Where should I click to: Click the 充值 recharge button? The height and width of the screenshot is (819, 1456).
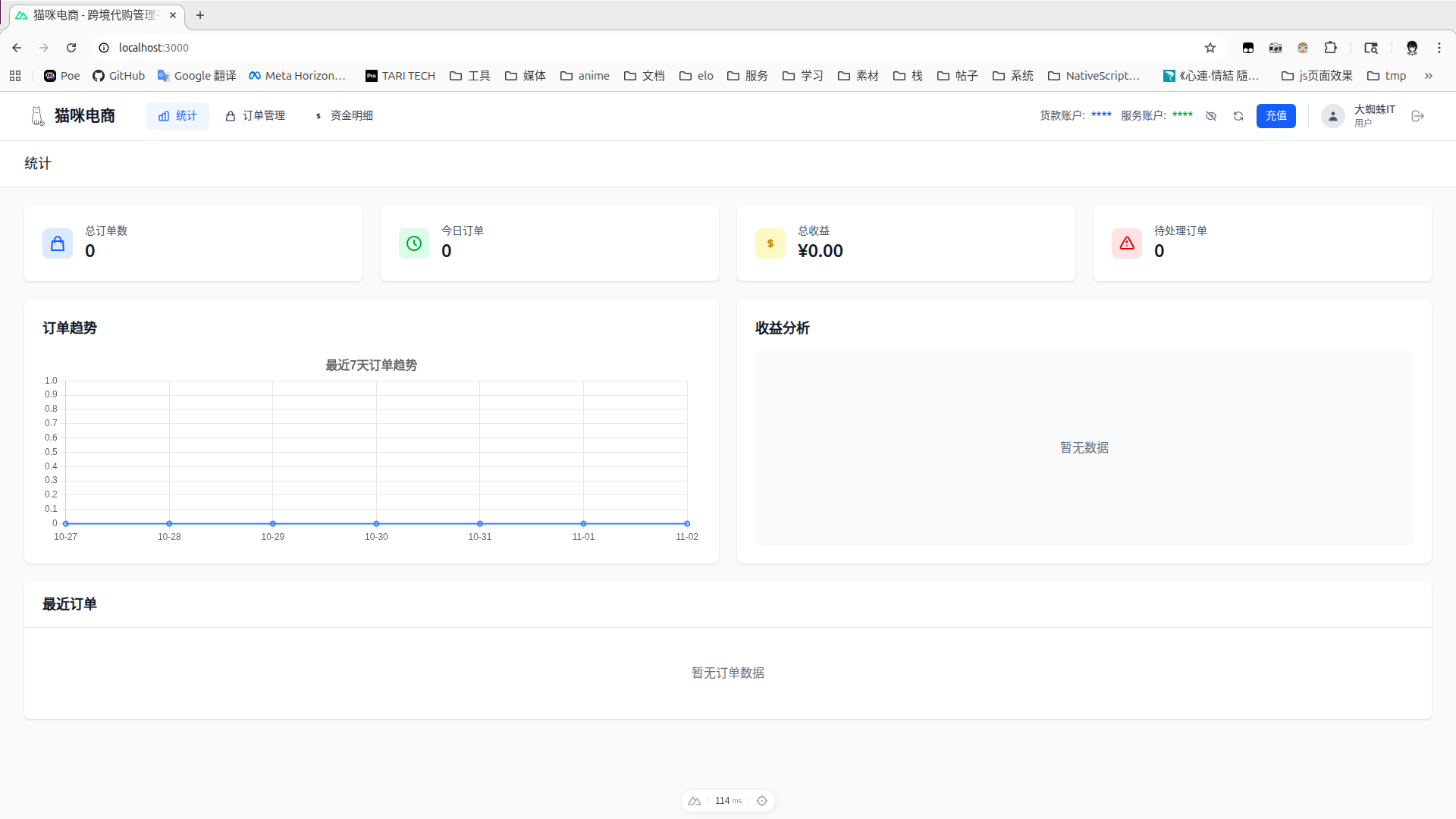pyautogui.click(x=1276, y=116)
